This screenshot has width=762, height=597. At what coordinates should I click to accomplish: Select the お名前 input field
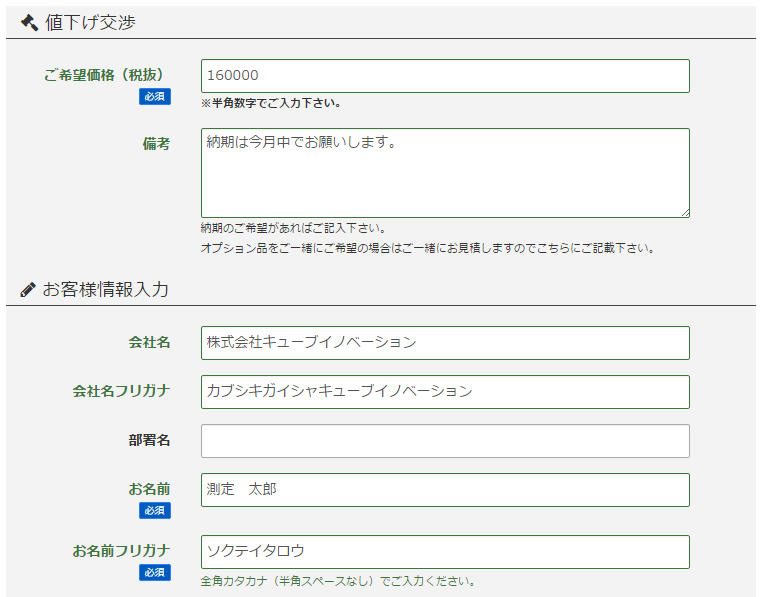pyautogui.click(x=445, y=490)
